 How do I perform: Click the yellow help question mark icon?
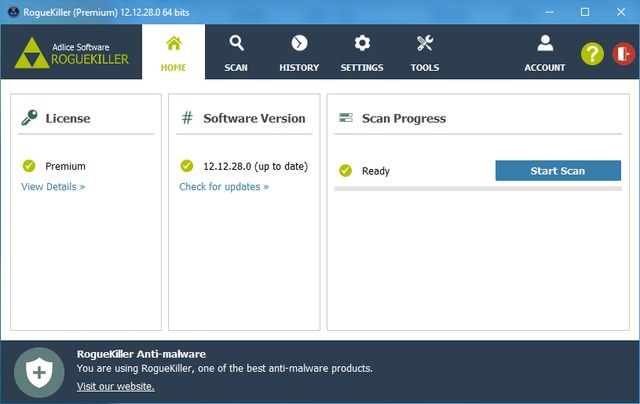click(592, 53)
